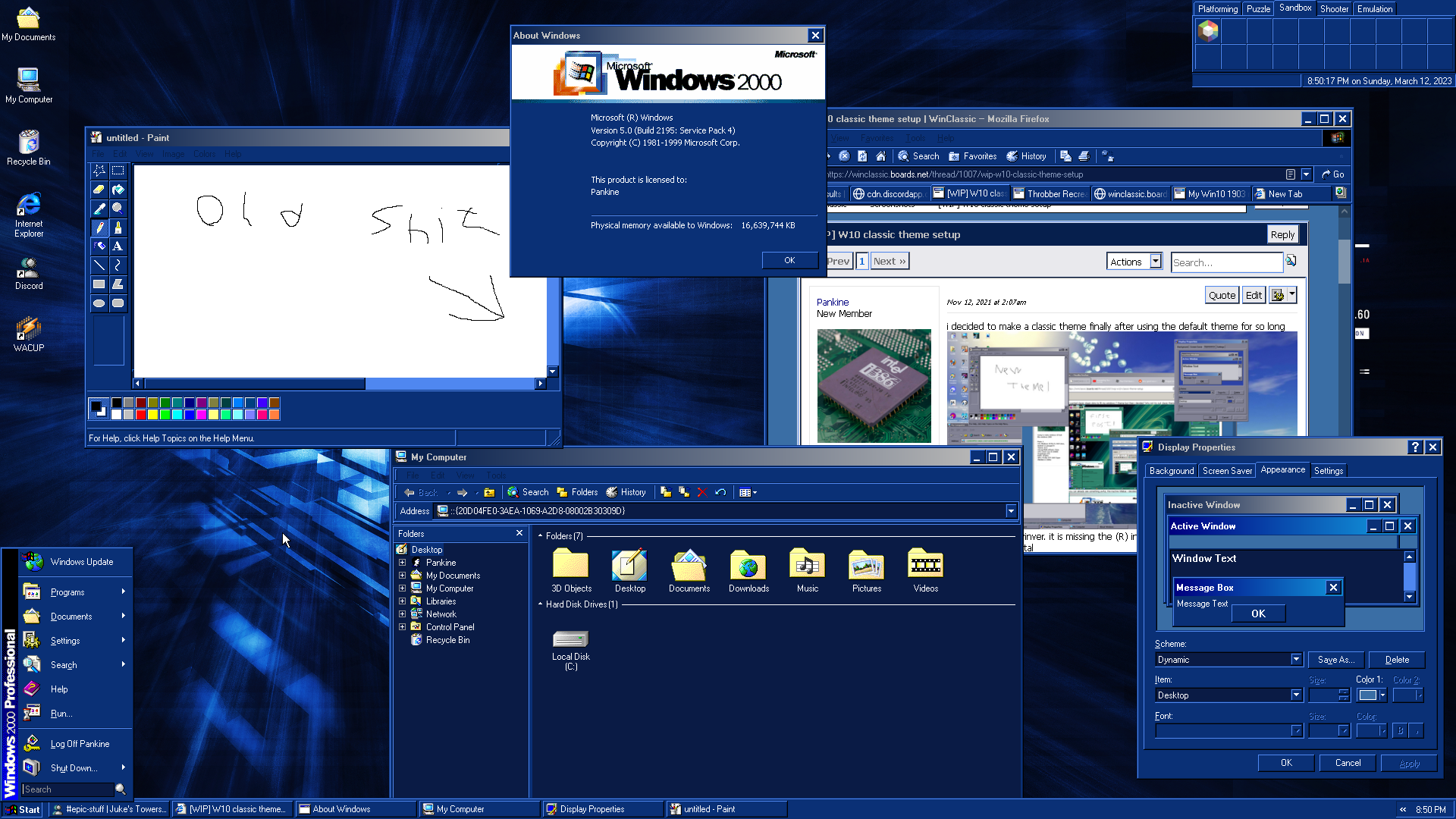Viewport: 1456px width, 819px height.
Task: Open the WACUP desktop icon
Action: coord(29,334)
